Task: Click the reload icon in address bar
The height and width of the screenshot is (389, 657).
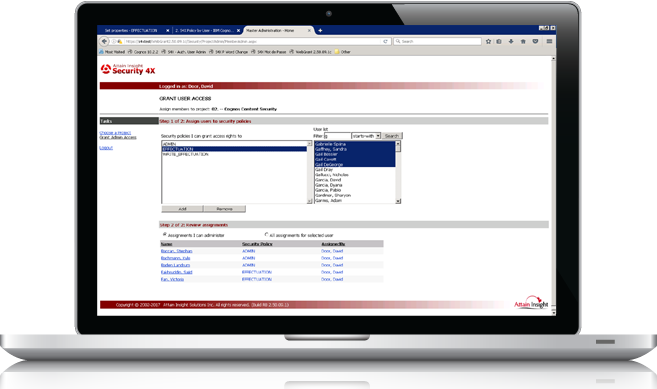Action: click(x=385, y=41)
